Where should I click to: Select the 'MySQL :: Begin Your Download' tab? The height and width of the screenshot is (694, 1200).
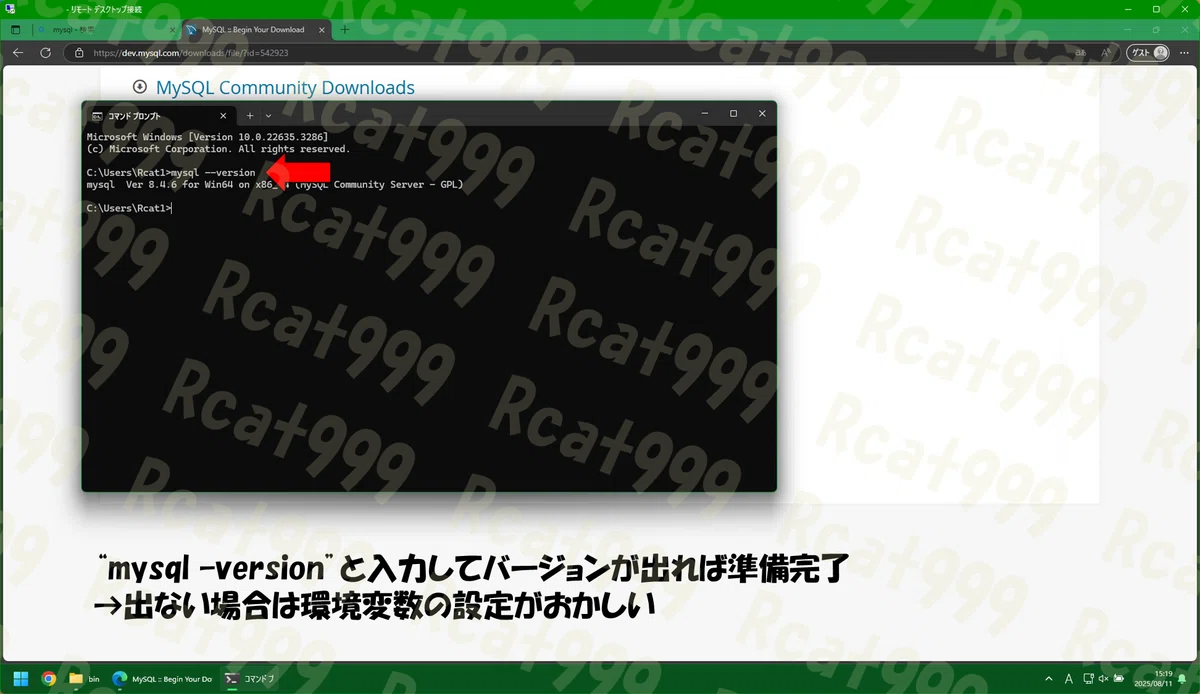256,30
